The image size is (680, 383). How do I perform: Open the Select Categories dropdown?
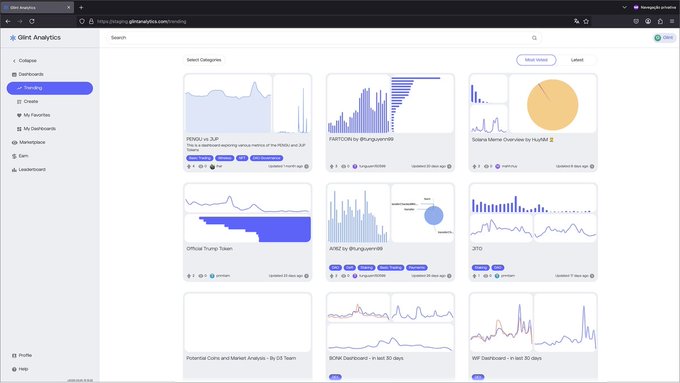pyautogui.click(x=204, y=60)
